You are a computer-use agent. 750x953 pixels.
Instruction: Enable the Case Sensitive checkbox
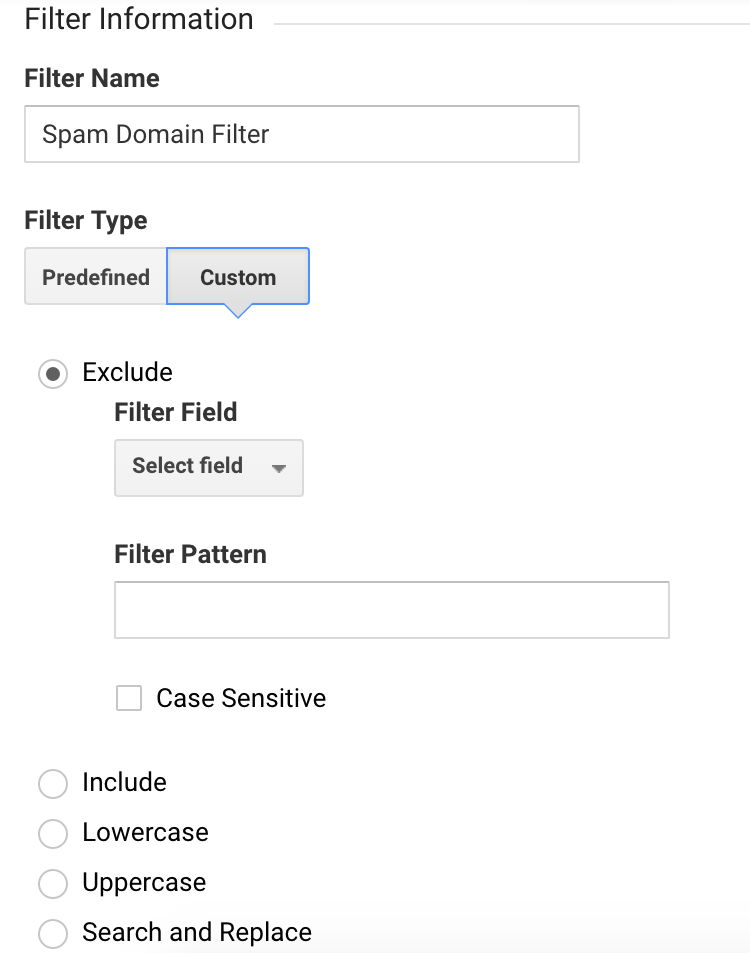click(129, 698)
